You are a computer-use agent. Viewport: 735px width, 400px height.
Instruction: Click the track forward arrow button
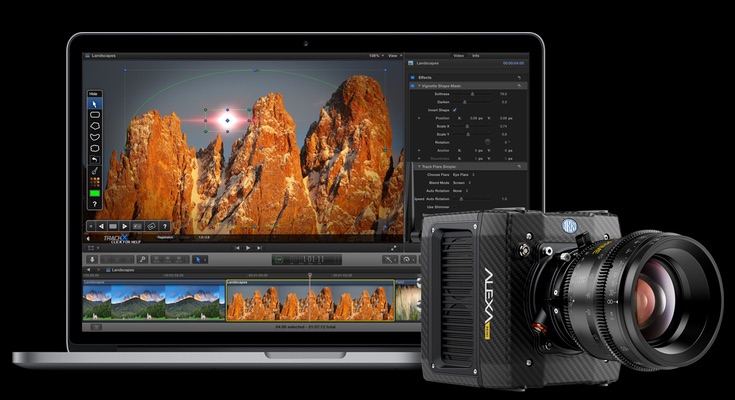[126, 226]
